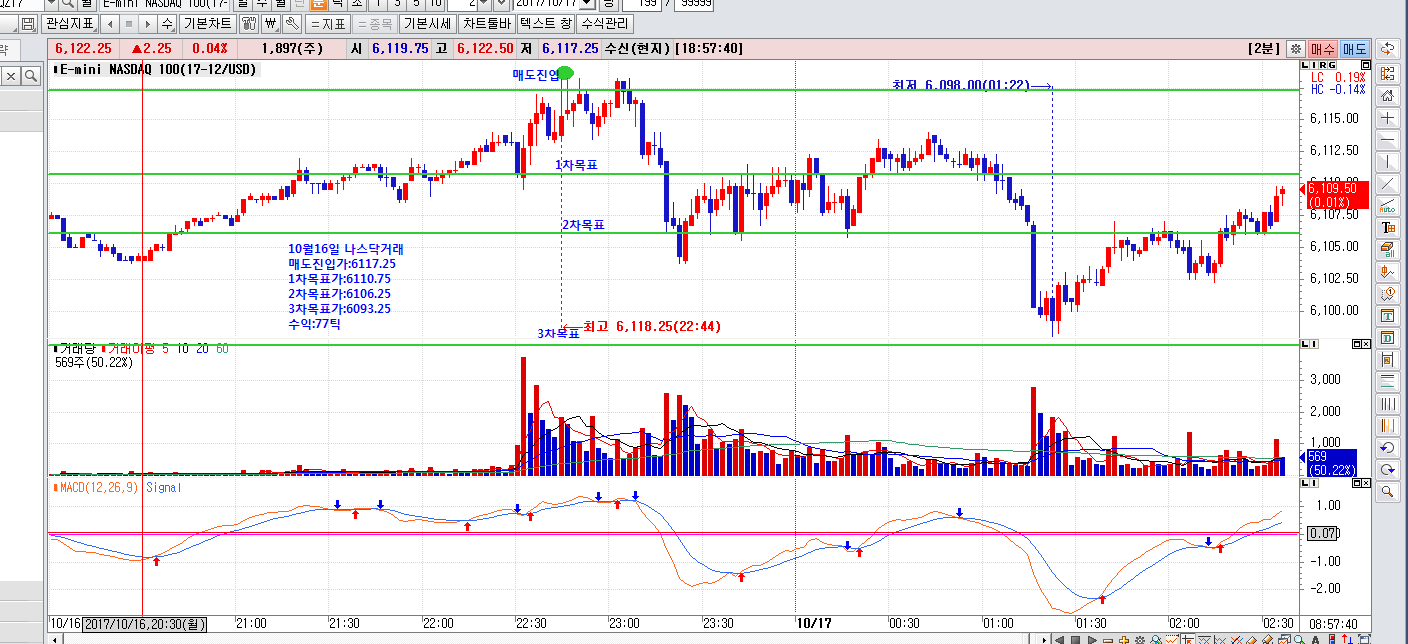Select the crosshair tool in right toolbar
The height and width of the screenshot is (644, 1408).
(x=1387, y=118)
